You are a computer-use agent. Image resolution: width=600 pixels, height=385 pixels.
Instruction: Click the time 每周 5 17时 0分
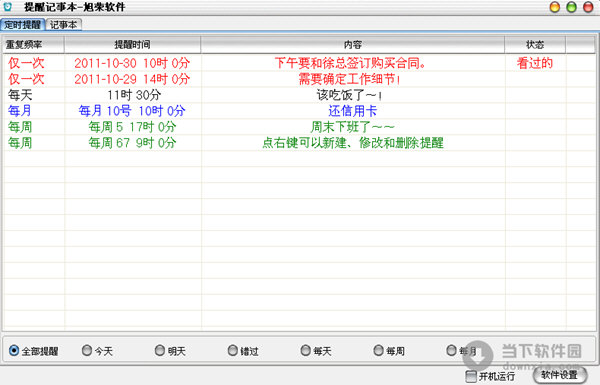tap(132, 127)
